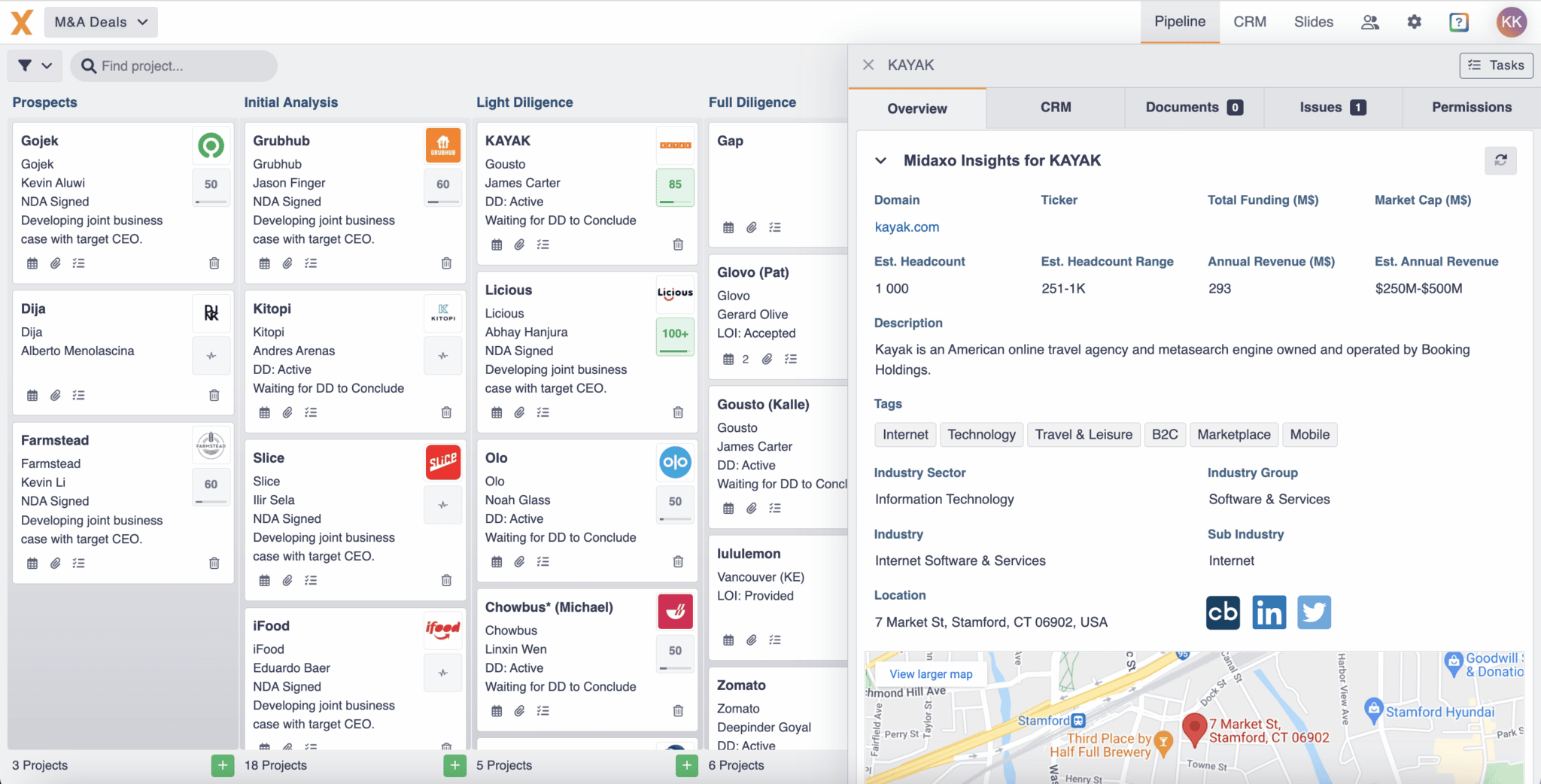Open the filter icon dropdown

pyautogui.click(x=35, y=65)
